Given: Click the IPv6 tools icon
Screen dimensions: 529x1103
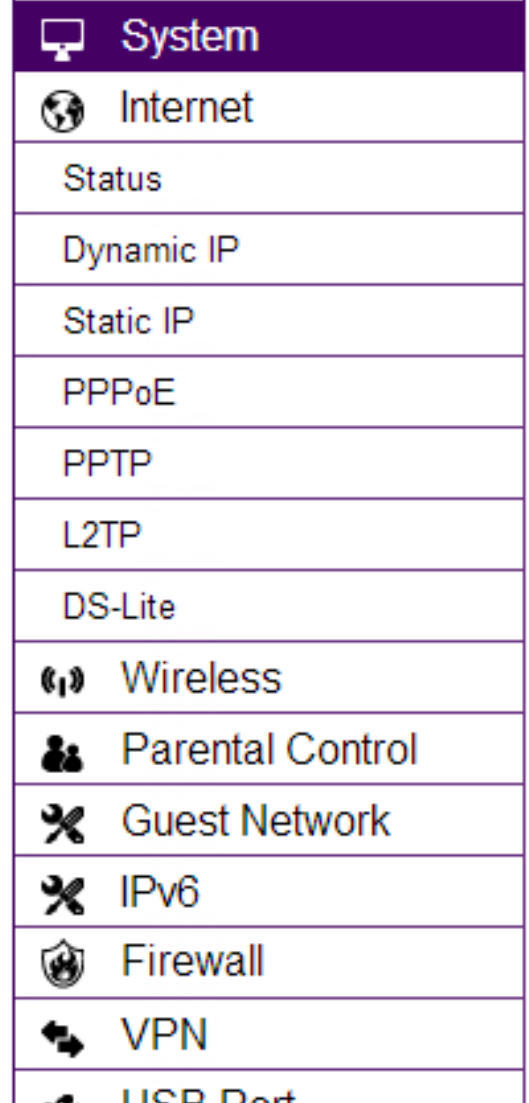Looking at the screenshot, I should pyautogui.click(x=63, y=896).
